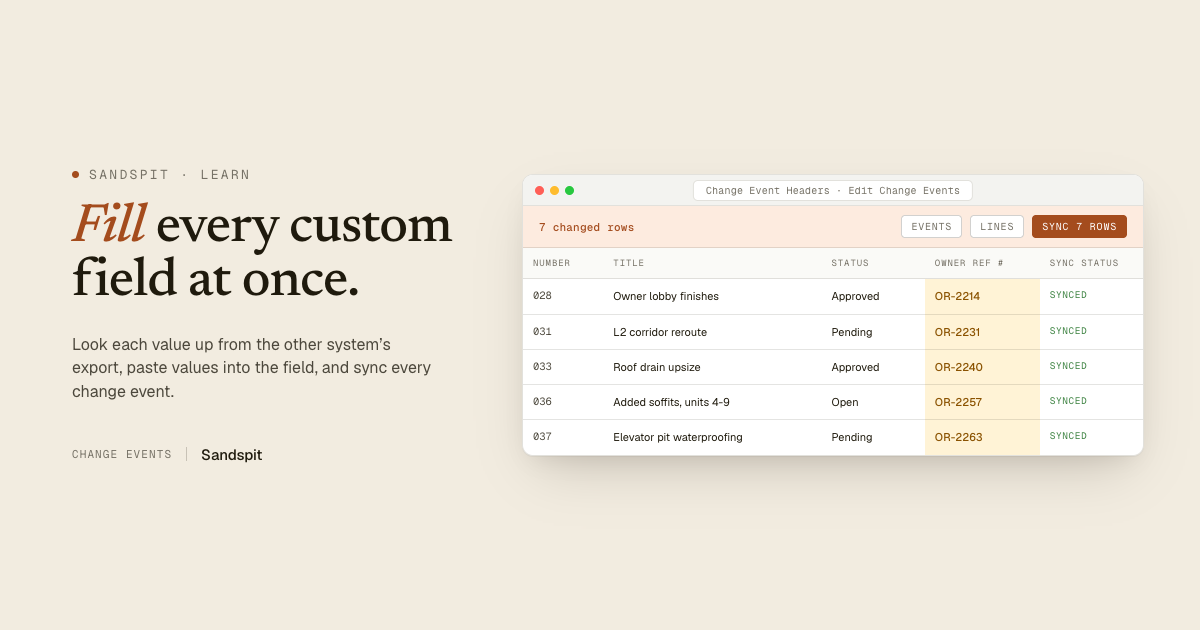This screenshot has height=630, width=1200.
Task: Select the Owner Ref cell OR-2240
Action: click(982, 367)
